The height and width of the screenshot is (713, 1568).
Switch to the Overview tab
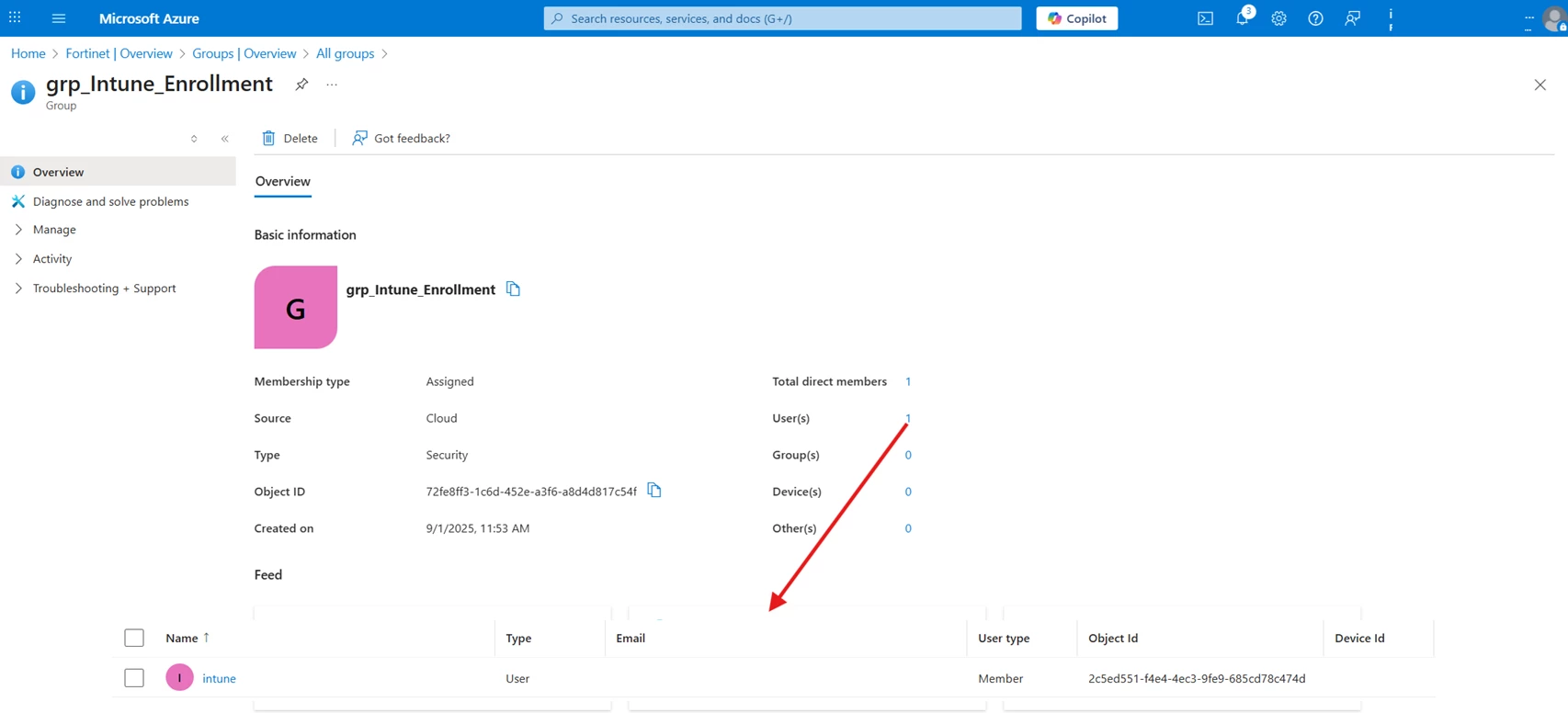click(x=282, y=181)
